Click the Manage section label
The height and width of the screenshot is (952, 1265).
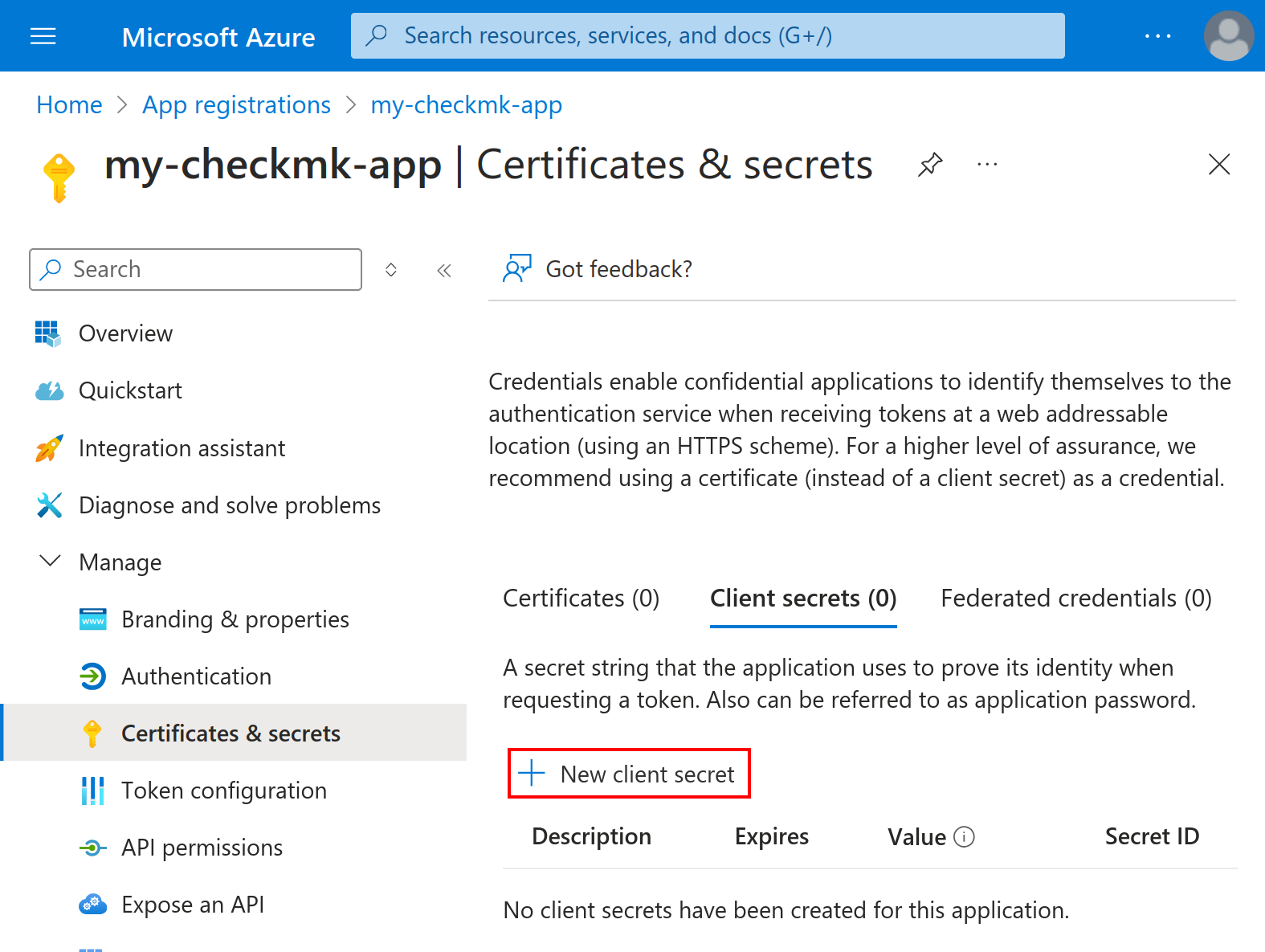120,562
